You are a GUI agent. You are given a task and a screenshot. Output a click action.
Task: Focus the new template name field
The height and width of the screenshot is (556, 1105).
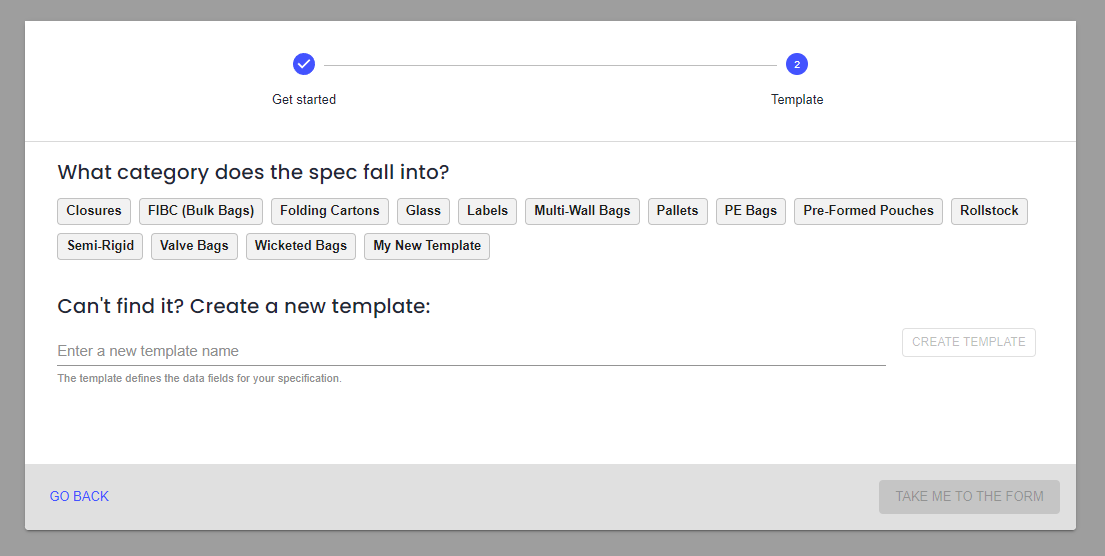471,351
